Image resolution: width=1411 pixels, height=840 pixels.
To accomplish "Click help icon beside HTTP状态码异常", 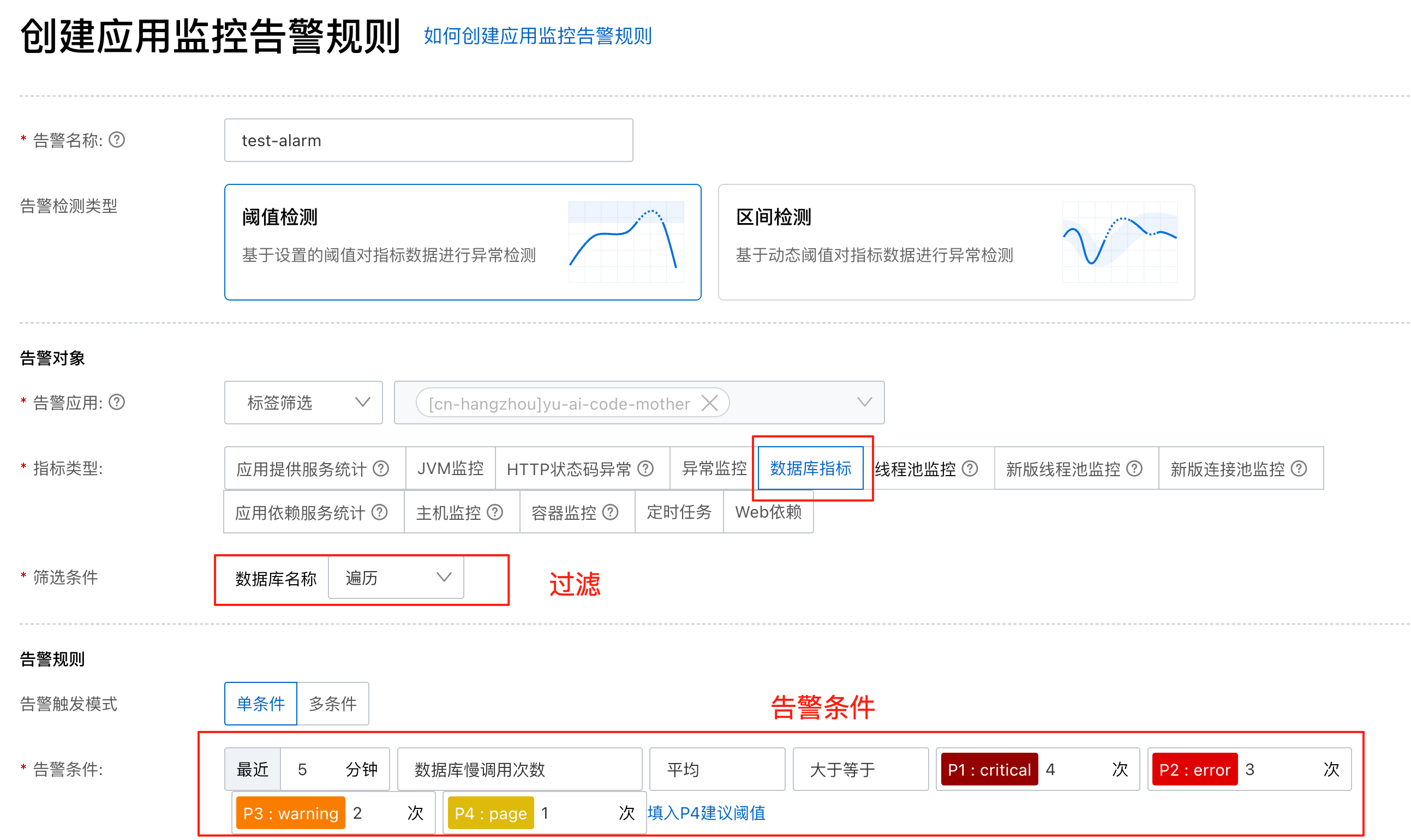I will [x=645, y=469].
